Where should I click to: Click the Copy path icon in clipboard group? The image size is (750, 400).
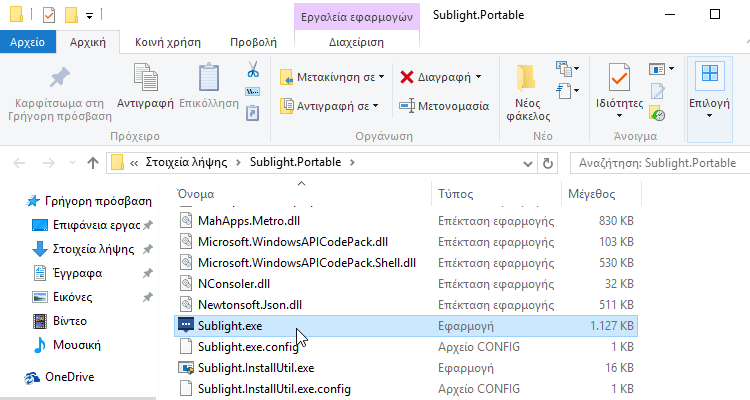coord(253,91)
